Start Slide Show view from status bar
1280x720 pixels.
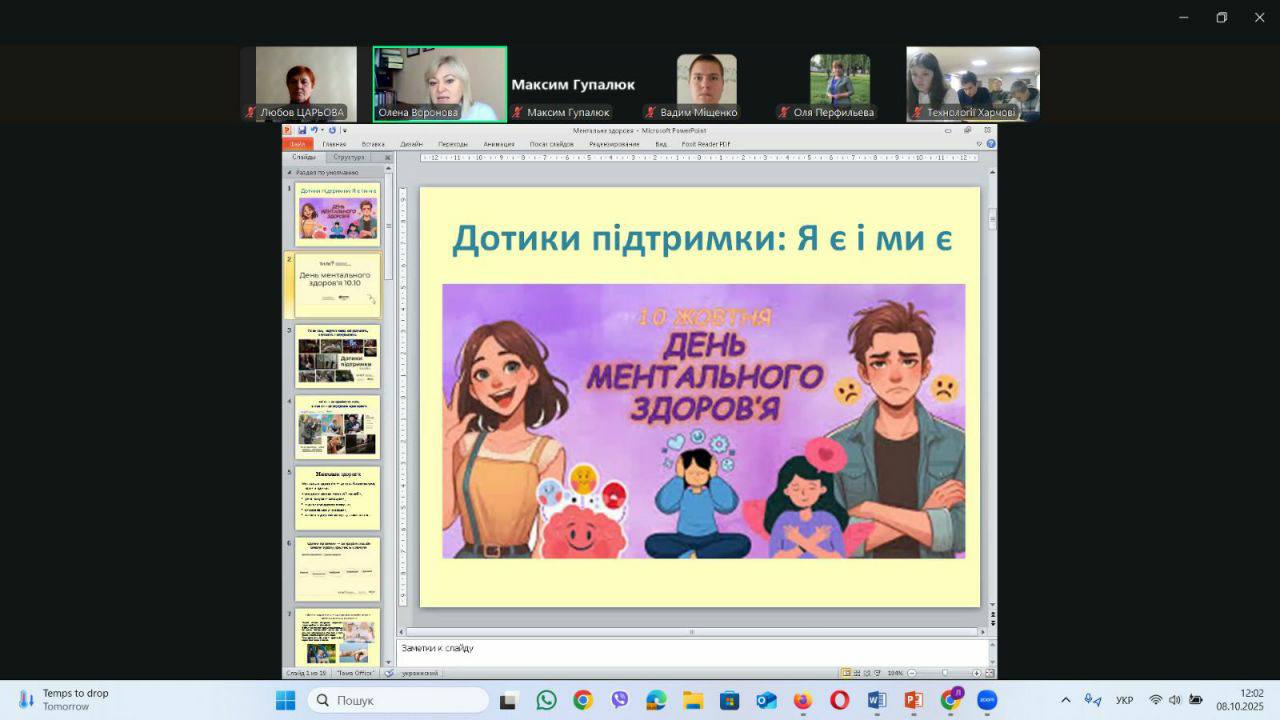coord(876,673)
